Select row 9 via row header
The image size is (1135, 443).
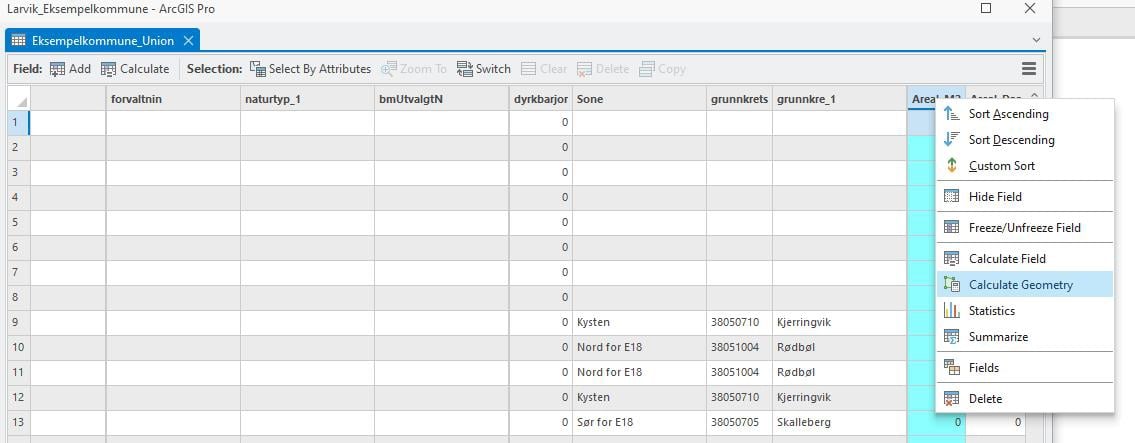[x=18, y=322]
